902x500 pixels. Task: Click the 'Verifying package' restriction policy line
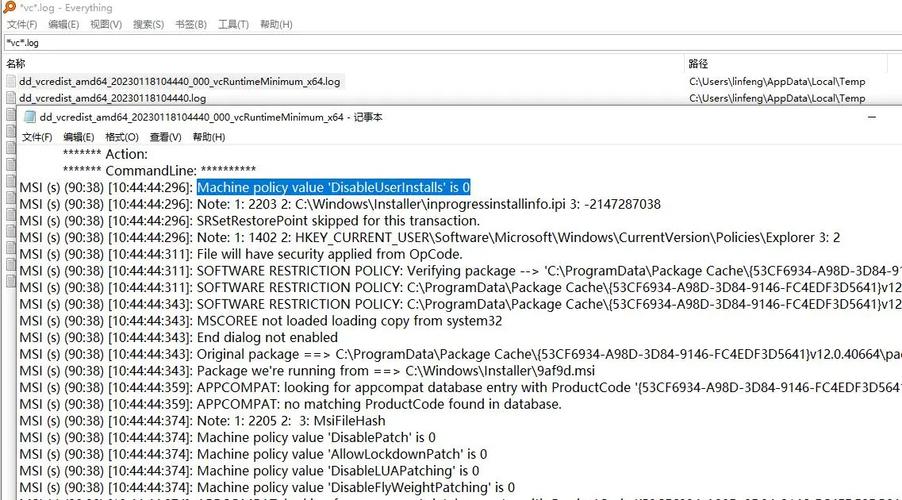click(460, 271)
